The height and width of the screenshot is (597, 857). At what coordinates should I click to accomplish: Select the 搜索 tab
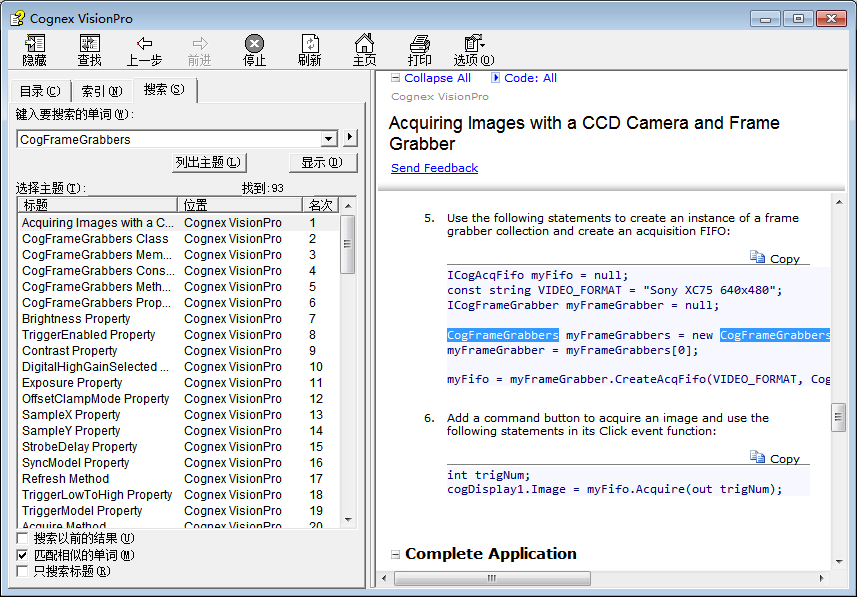[x=164, y=89]
